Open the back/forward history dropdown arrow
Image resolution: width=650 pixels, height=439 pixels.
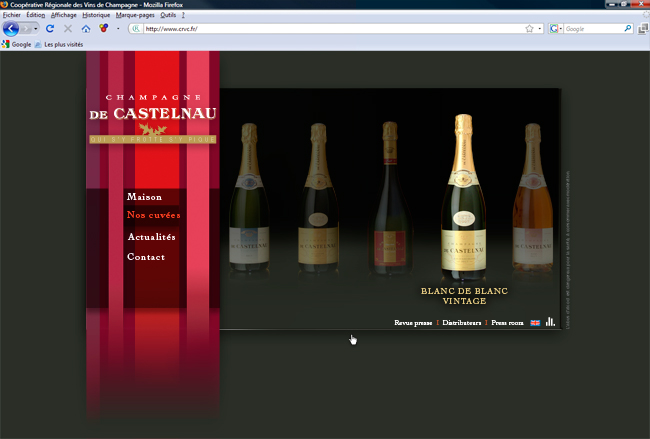pyautogui.click(x=36, y=29)
